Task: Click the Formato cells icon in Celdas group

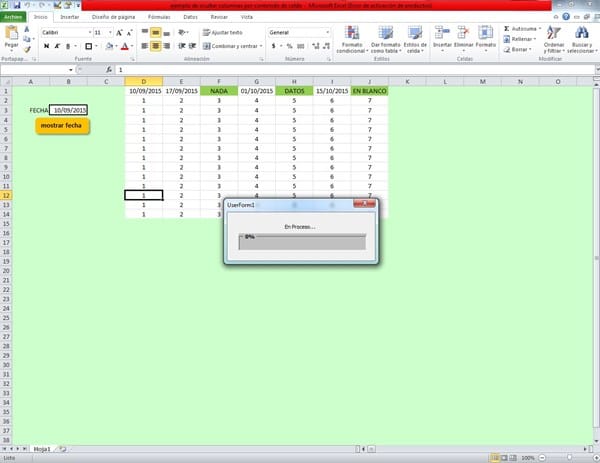Action: click(485, 34)
